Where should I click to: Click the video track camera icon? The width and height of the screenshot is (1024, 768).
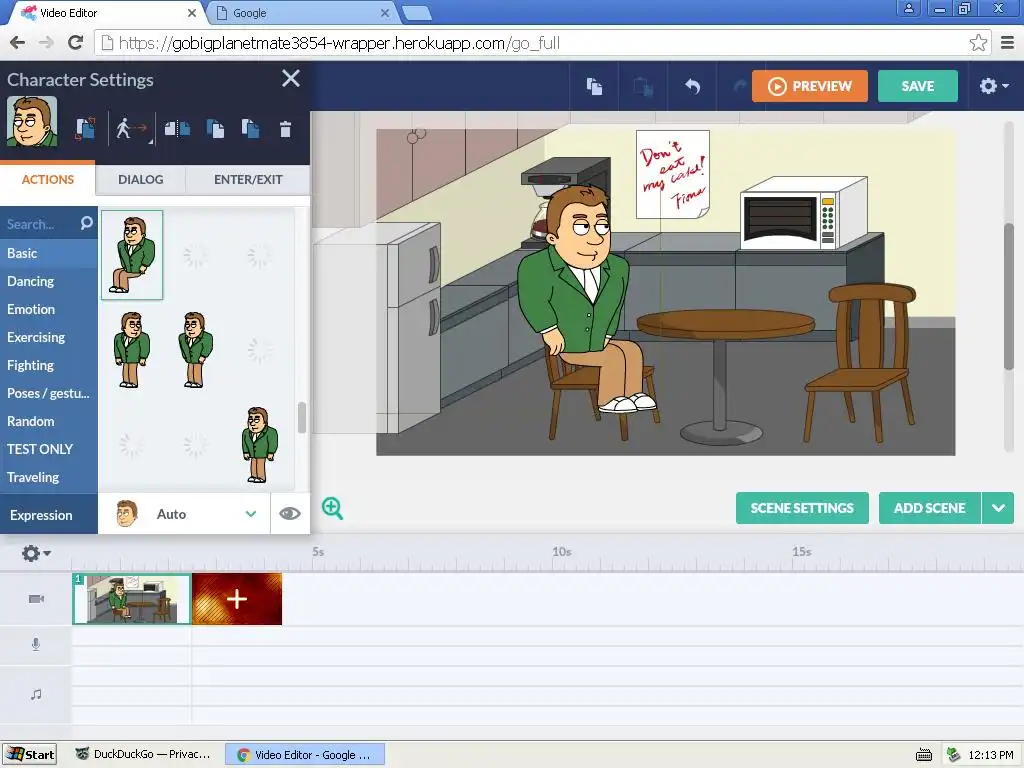tap(37, 599)
